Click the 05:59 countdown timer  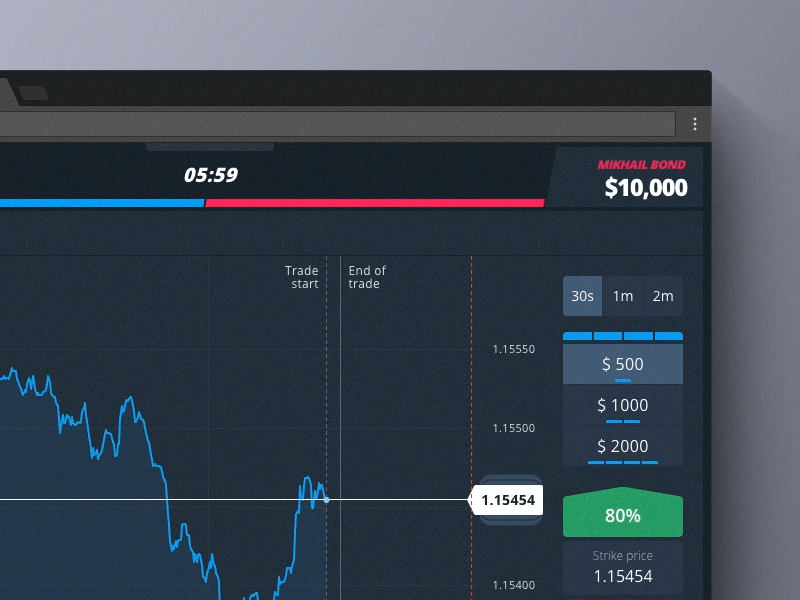point(211,174)
